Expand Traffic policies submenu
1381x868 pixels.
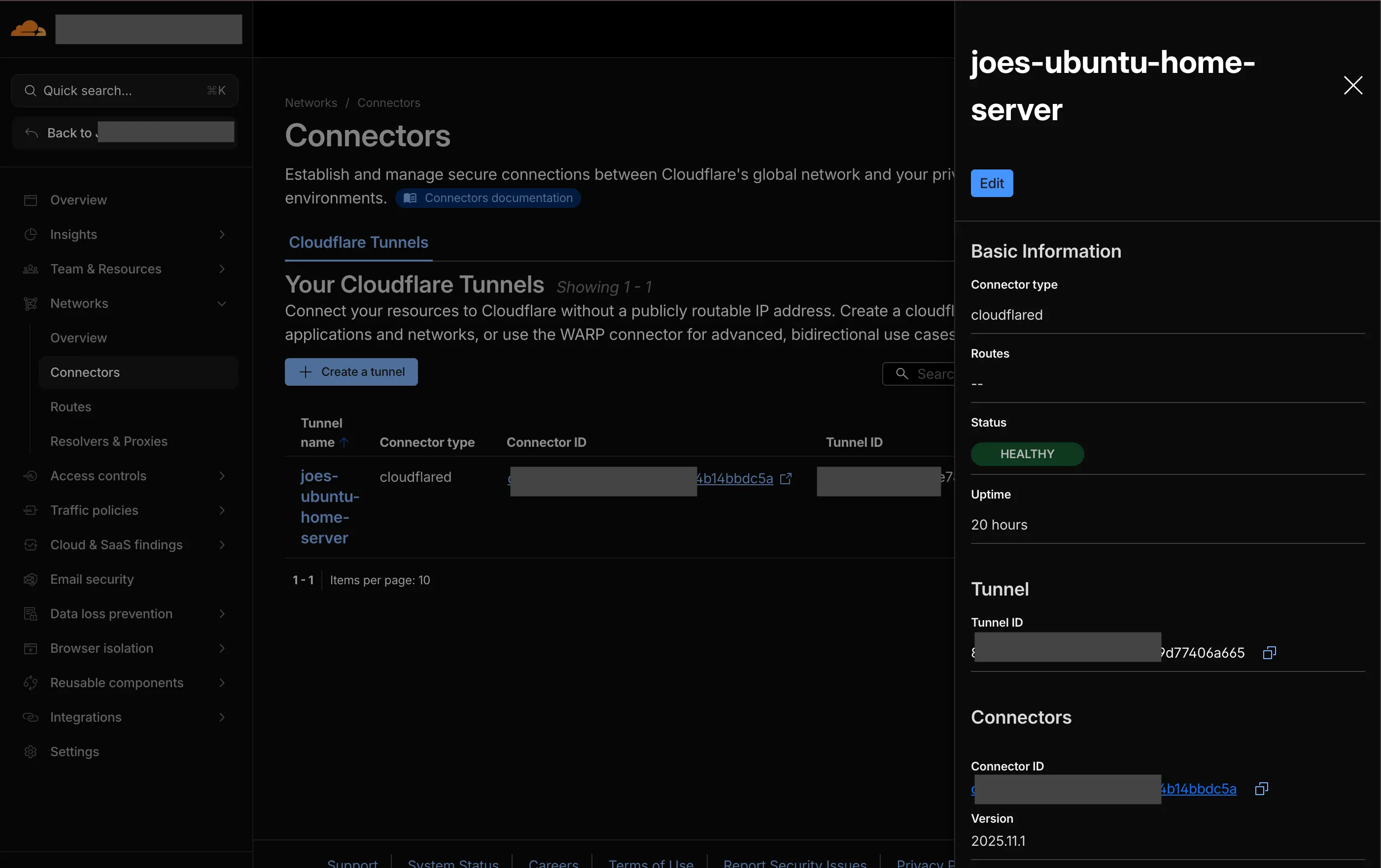tap(222, 510)
